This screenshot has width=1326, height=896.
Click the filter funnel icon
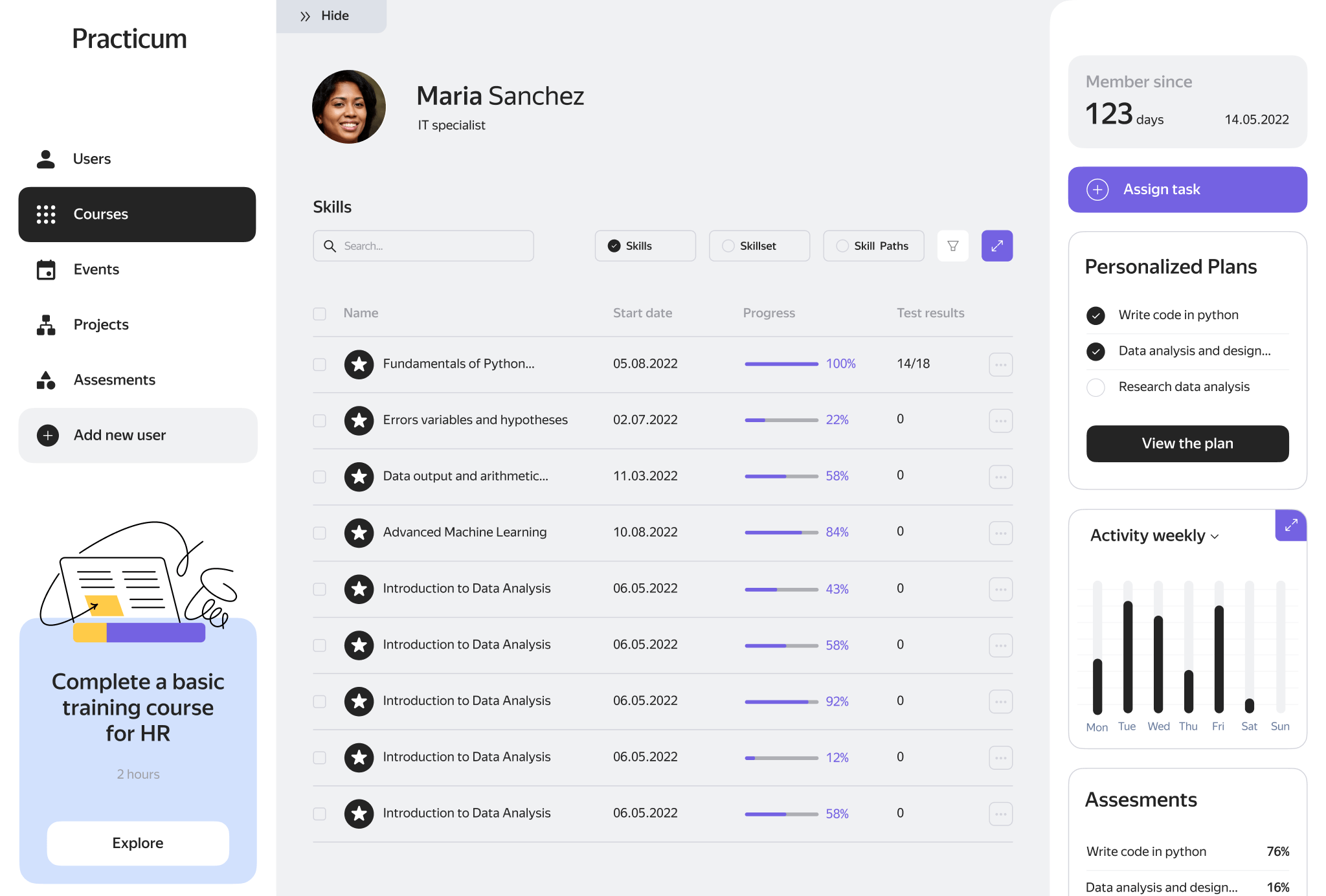pyautogui.click(x=952, y=246)
